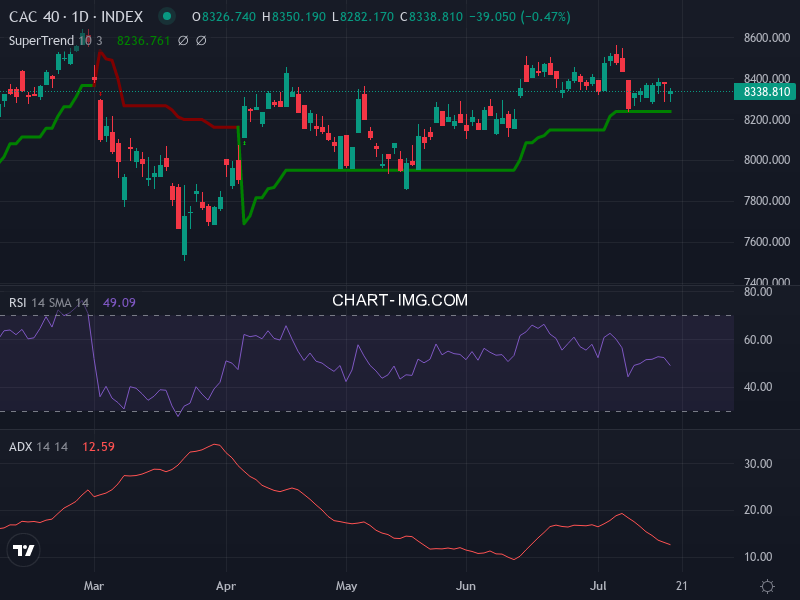Click ADX axis label 10.00
The width and height of the screenshot is (800, 600).
(758, 557)
